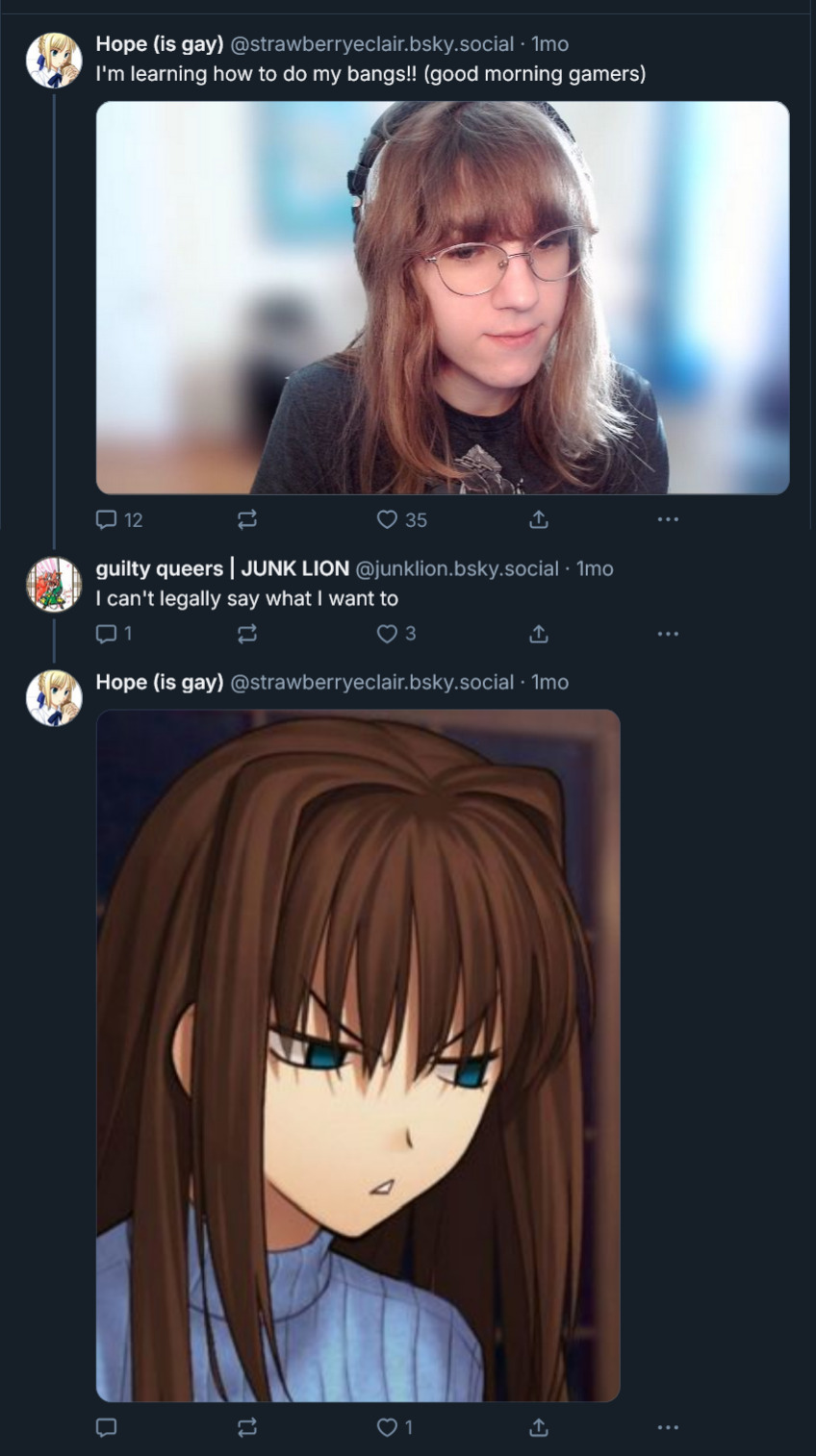Open more options for JUNK LION's comment

pos(668,634)
